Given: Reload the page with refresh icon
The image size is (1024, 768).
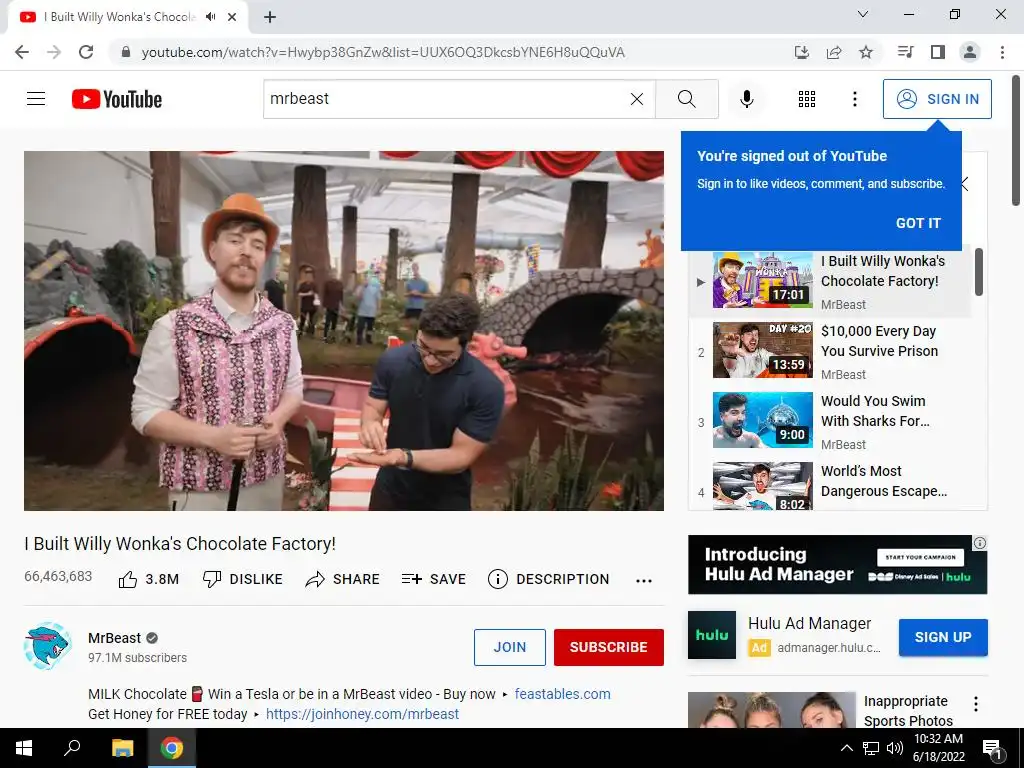Looking at the screenshot, I should [86, 52].
